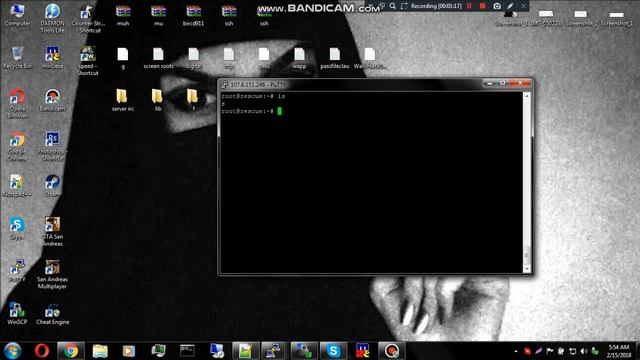Click the PuTTY scrollbar up arrow

click(527, 96)
